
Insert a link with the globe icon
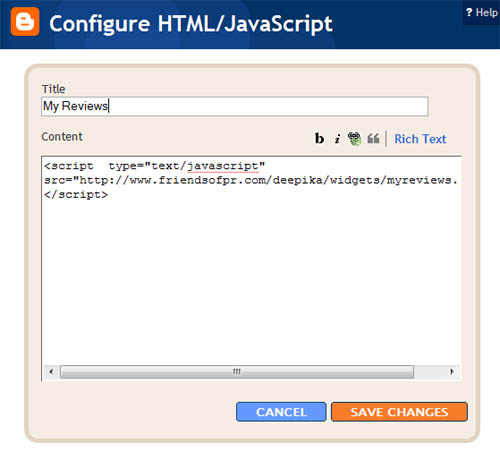(x=355, y=138)
